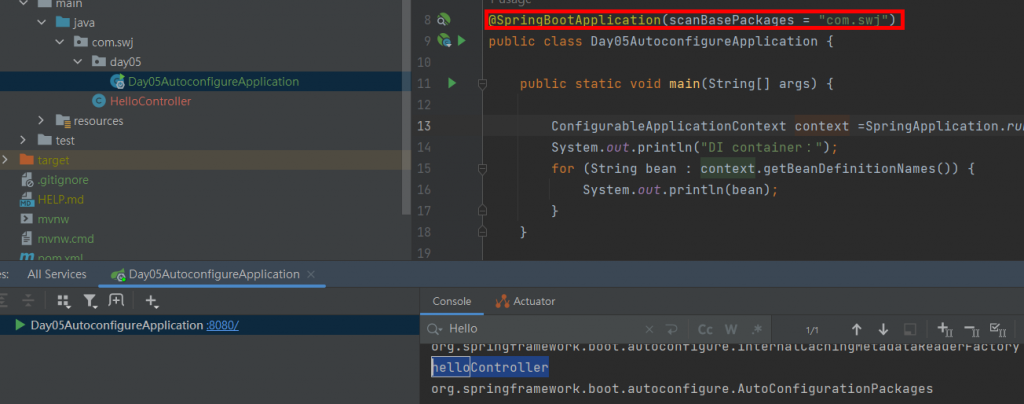Screen dimensions: 1024x404
Task: Click Add Selection for Next Occurrence icon
Action: point(946,329)
